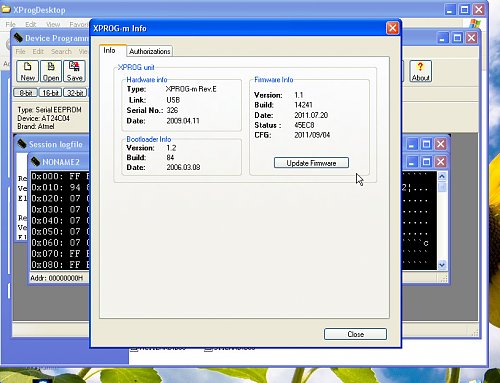The image size is (500, 383).
Task: Open the About help icon
Action: coord(420,71)
